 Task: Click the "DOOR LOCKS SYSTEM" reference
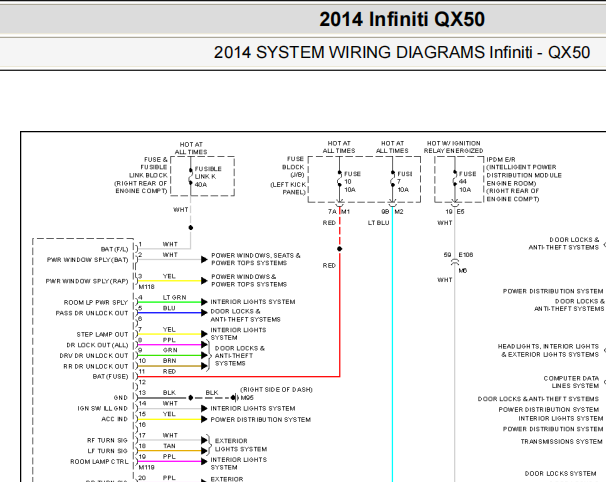(x=560, y=473)
